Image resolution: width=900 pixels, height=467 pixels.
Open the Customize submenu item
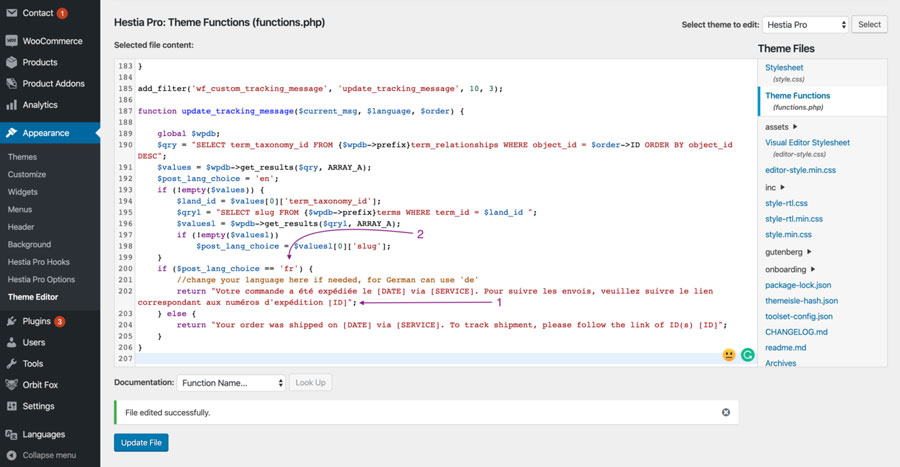(x=27, y=174)
